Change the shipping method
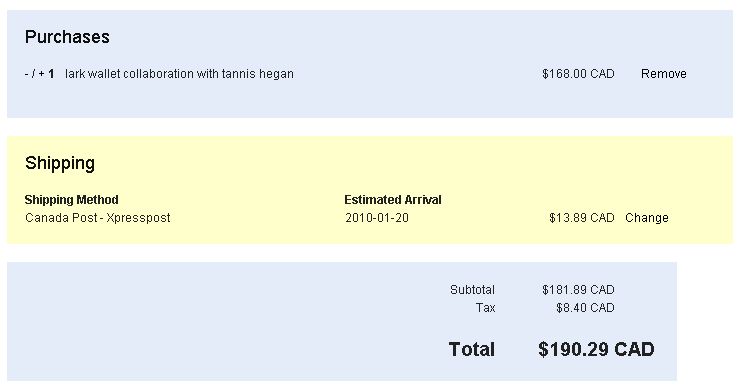Image resolution: width=739 pixels, height=388 pixels. 647,218
